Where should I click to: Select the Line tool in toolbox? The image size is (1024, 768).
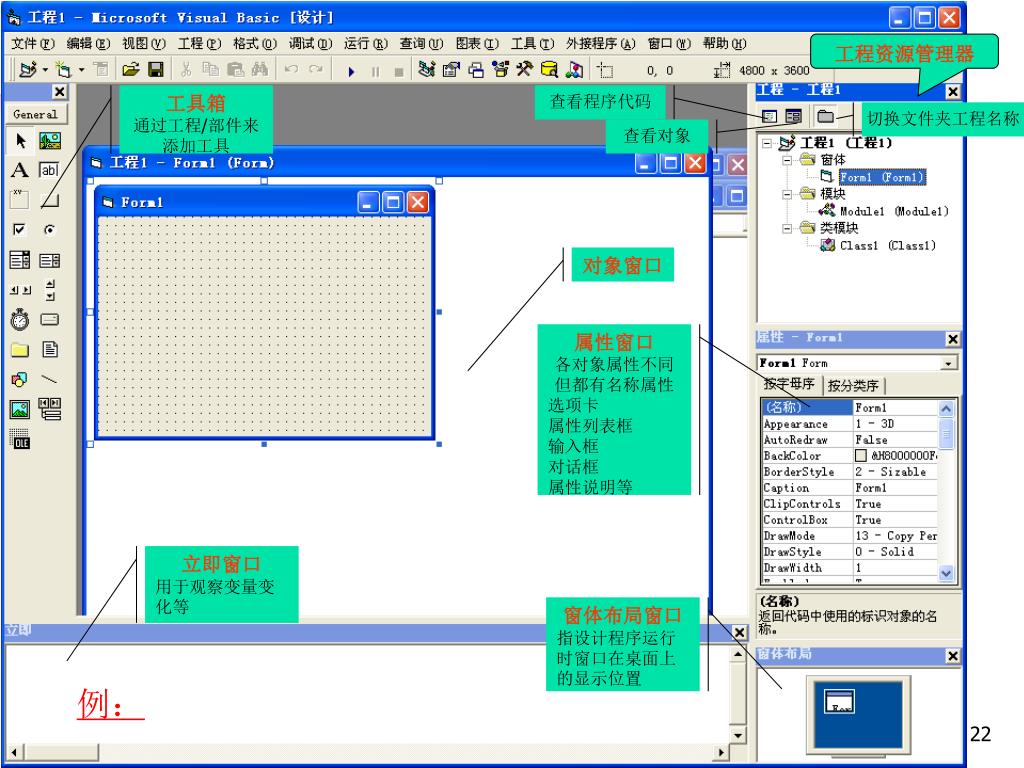(x=50, y=379)
